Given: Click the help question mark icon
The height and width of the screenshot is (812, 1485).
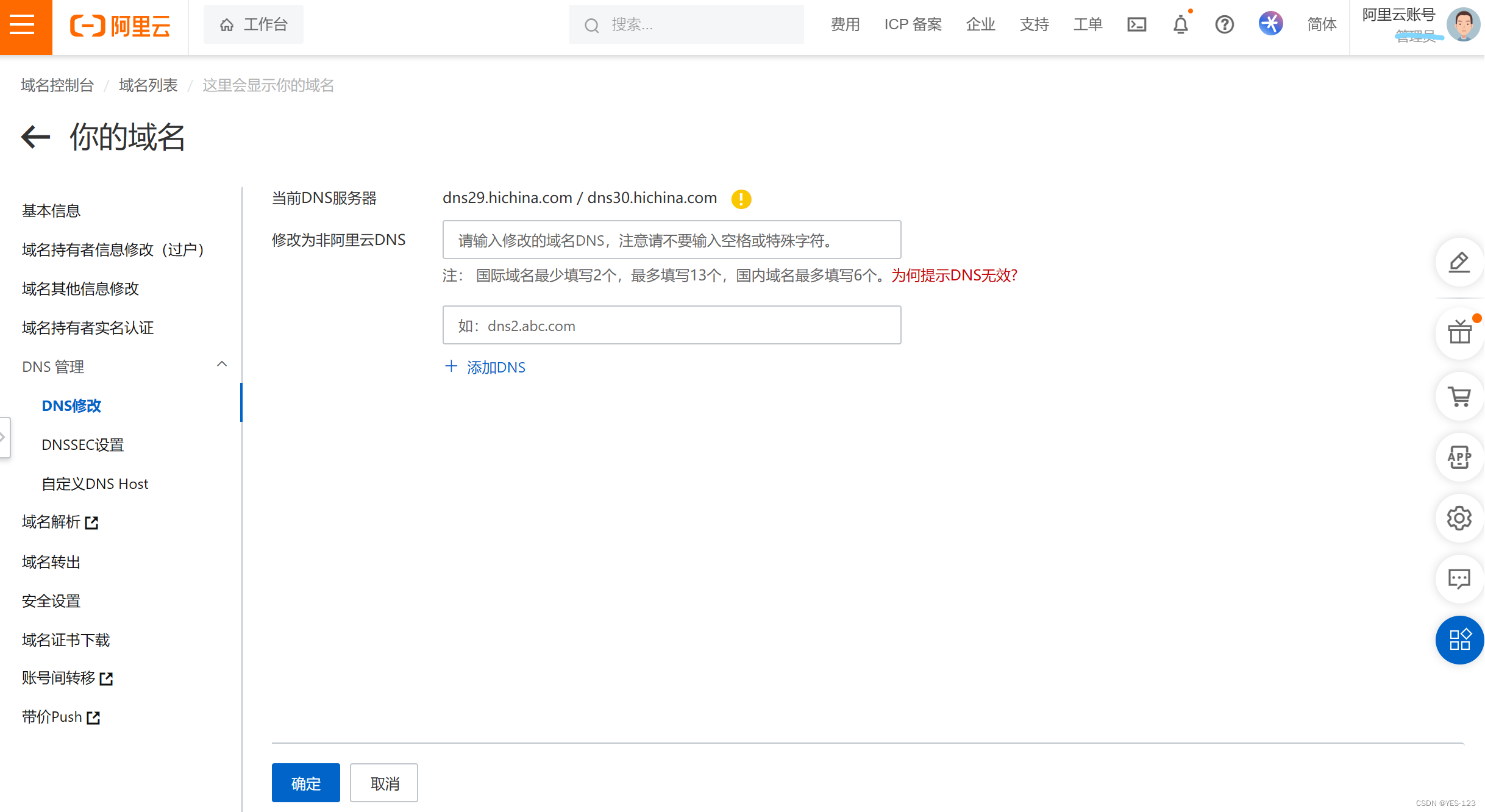Looking at the screenshot, I should 1224,25.
